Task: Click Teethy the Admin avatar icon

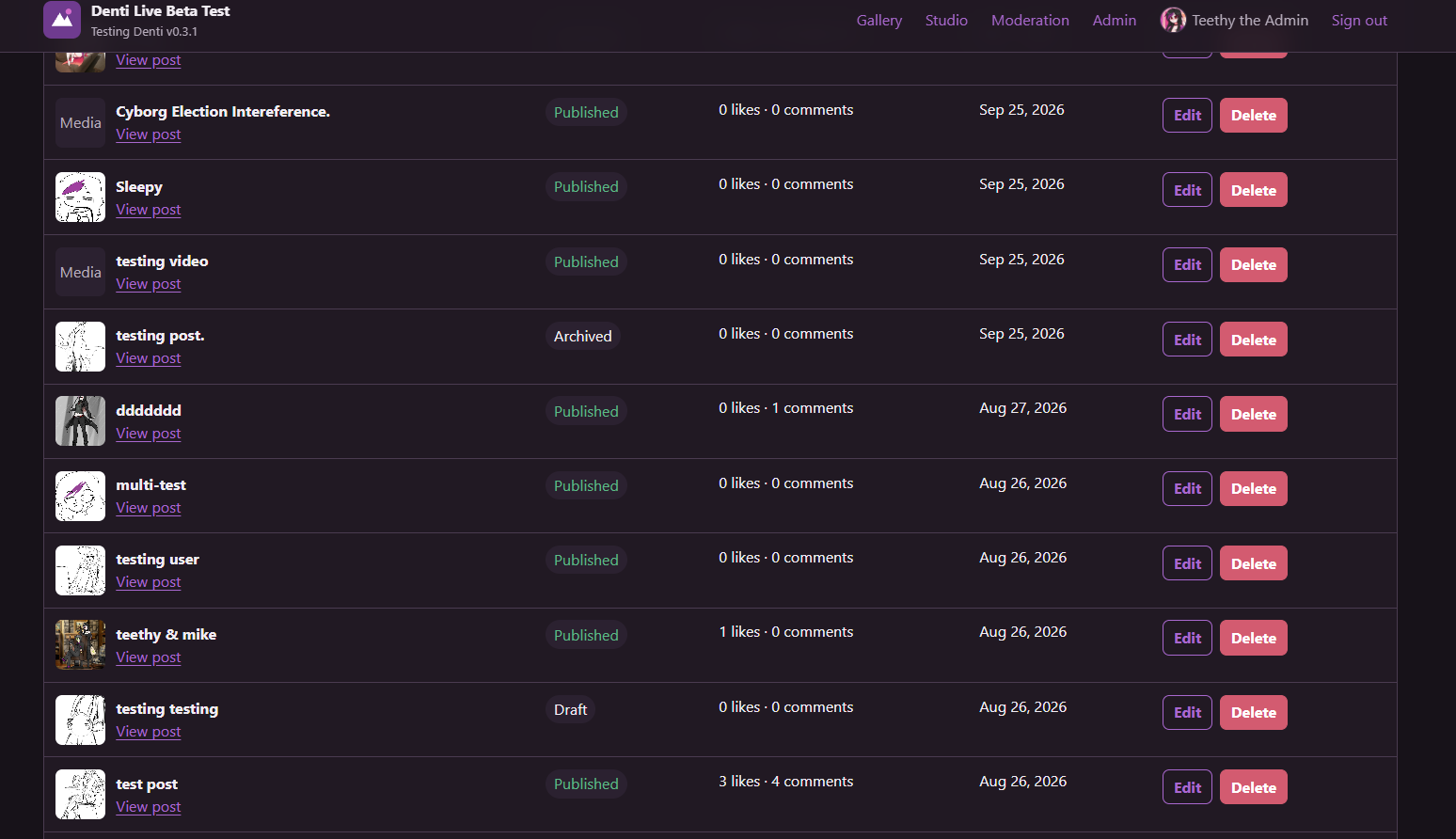Action: pos(1173,20)
